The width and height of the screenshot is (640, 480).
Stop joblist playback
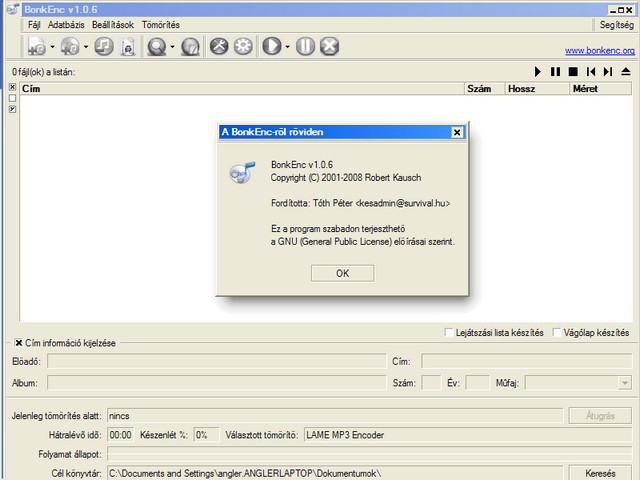(x=573, y=72)
